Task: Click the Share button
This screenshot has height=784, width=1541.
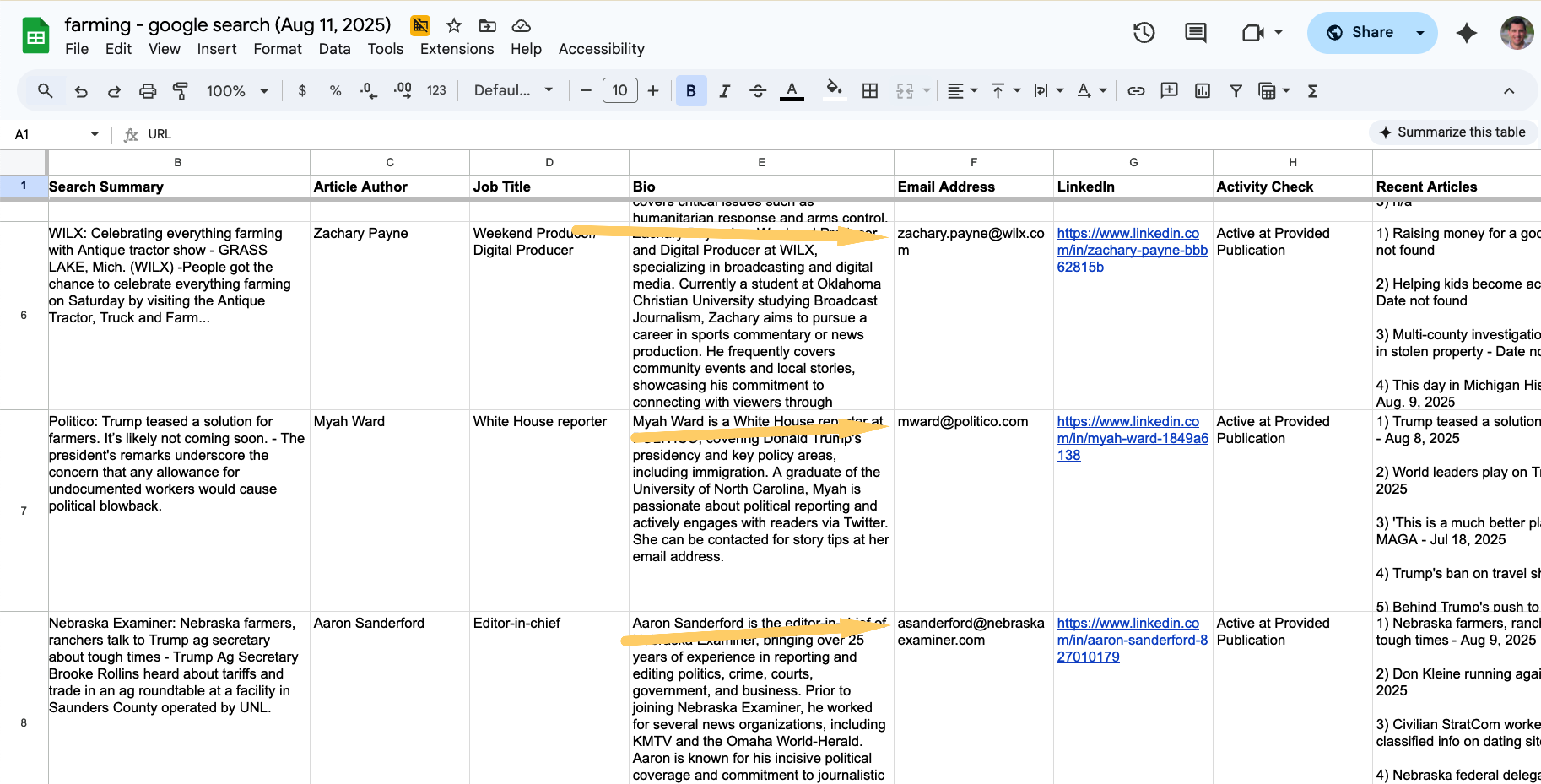Action: 1359,33
